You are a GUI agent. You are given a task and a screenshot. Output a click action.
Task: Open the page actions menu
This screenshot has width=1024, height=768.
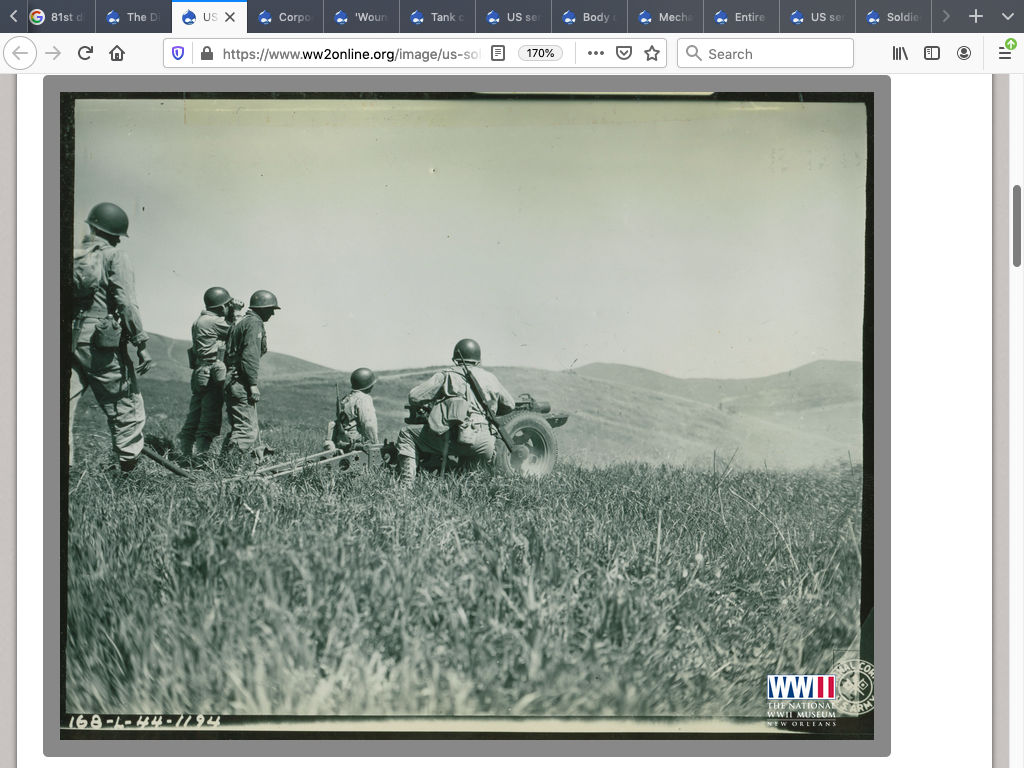coord(596,53)
